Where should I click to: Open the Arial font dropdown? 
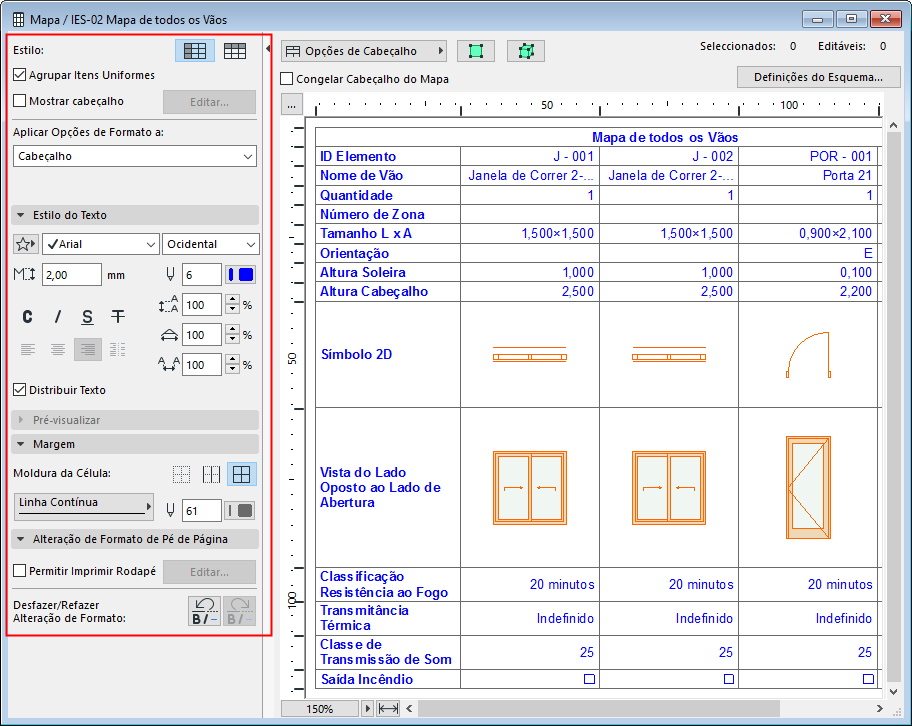[x=100, y=244]
